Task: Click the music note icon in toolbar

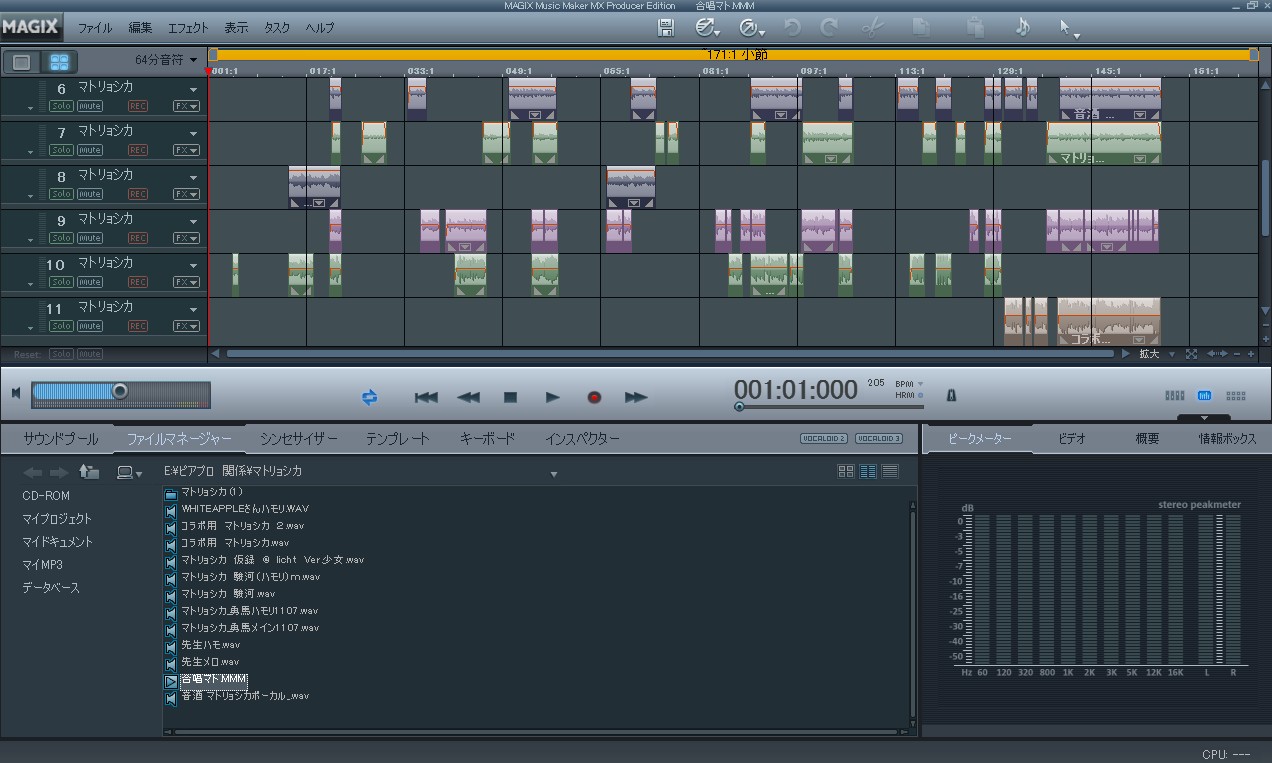Action: 1022,28
